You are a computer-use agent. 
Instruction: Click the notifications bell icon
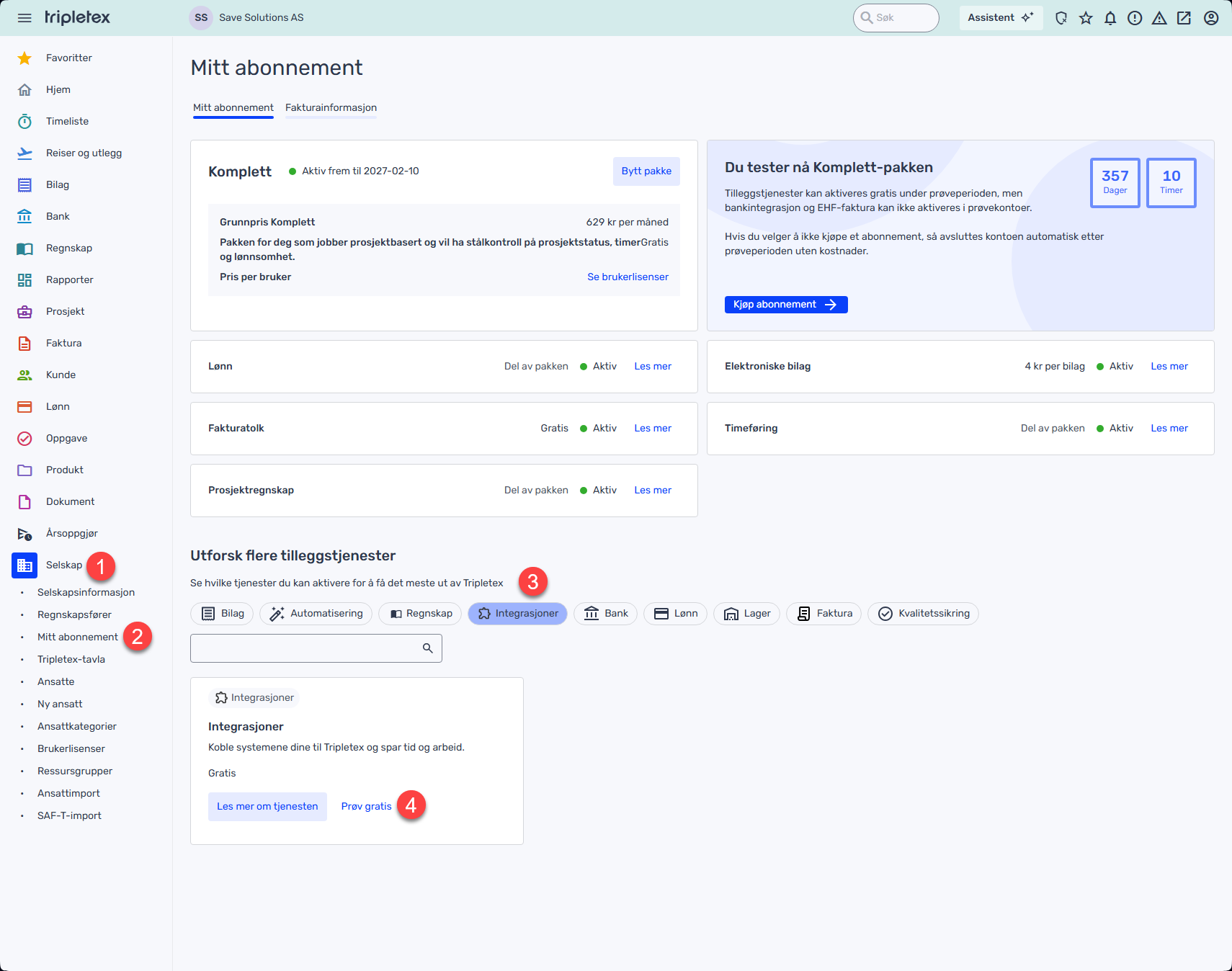pyautogui.click(x=1110, y=18)
